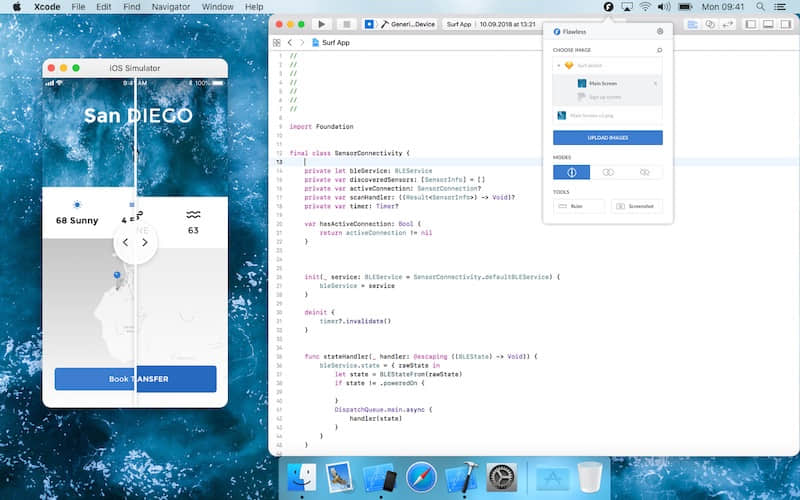Tap Book Transfer button in Simulator
The height and width of the screenshot is (500, 800).
click(135, 379)
